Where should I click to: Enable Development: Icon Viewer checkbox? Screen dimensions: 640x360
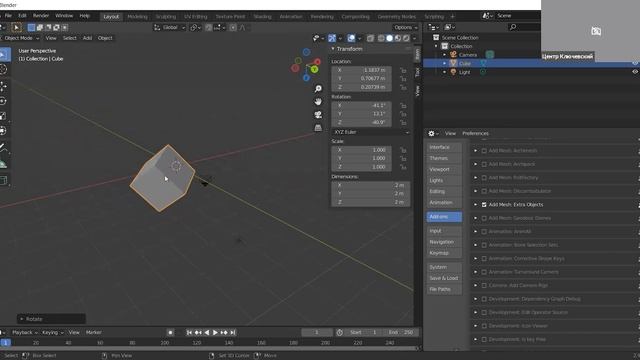click(484, 326)
